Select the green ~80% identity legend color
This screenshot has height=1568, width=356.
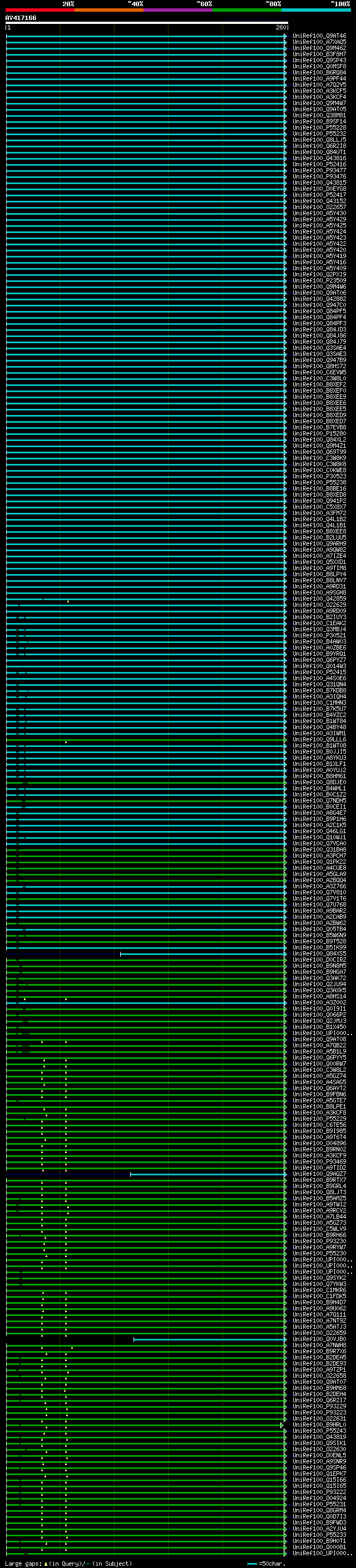(x=246, y=10)
